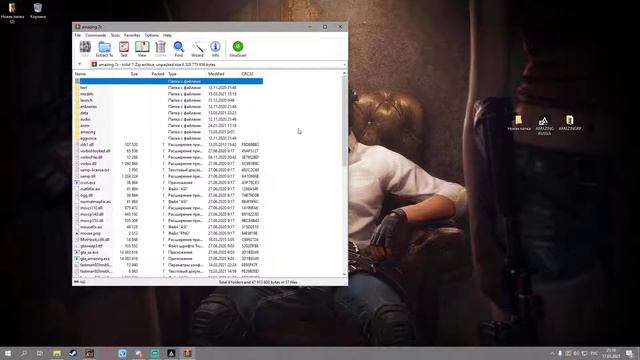Open the Tools menu
The image size is (640, 360).
[x=116, y=36]
